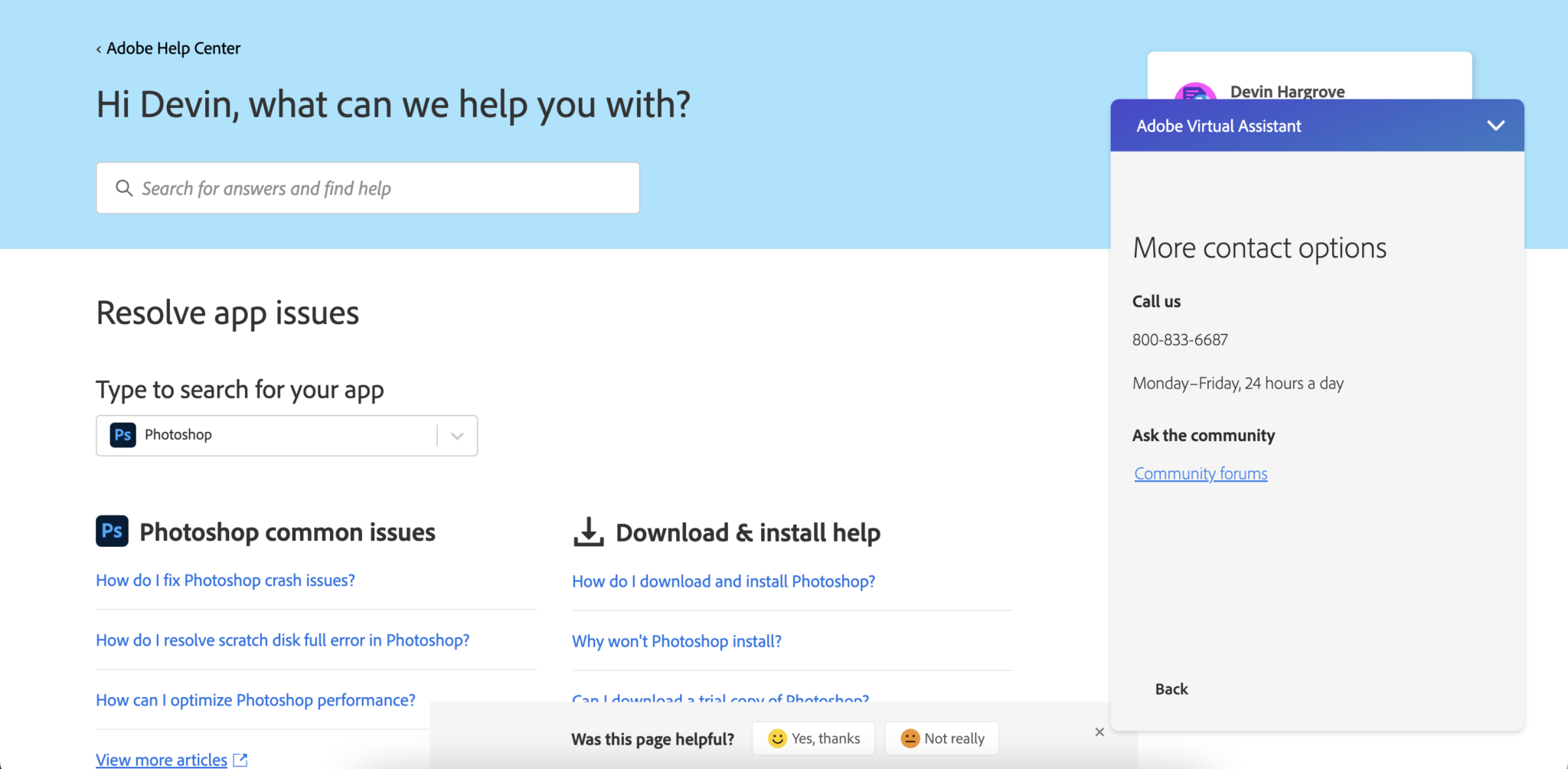Open Why won't Photoshop install article
Image resolution: width=1568 pixels, height=769 pixels.
point(677,641)
